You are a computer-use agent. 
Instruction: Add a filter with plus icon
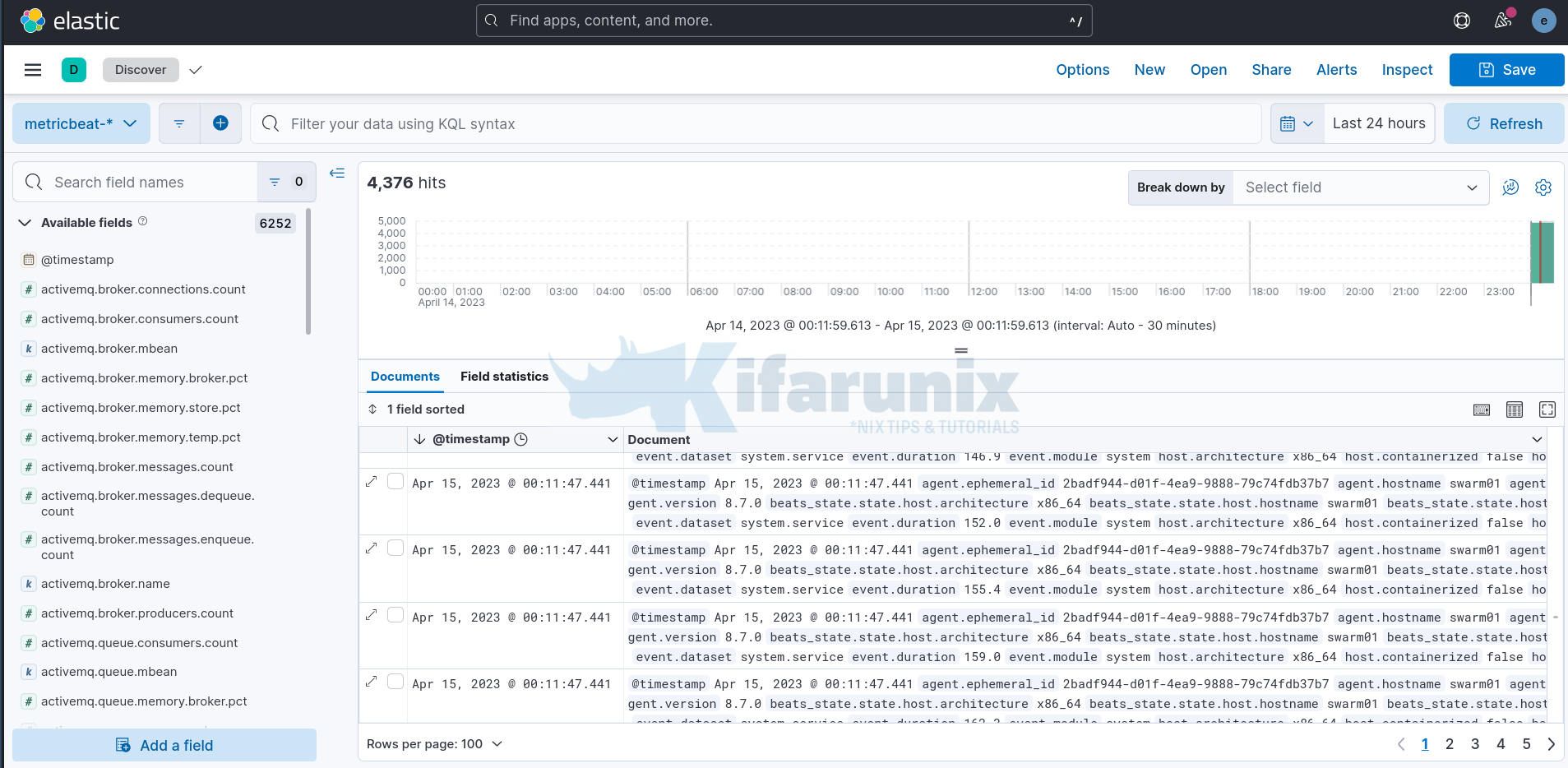220,123
